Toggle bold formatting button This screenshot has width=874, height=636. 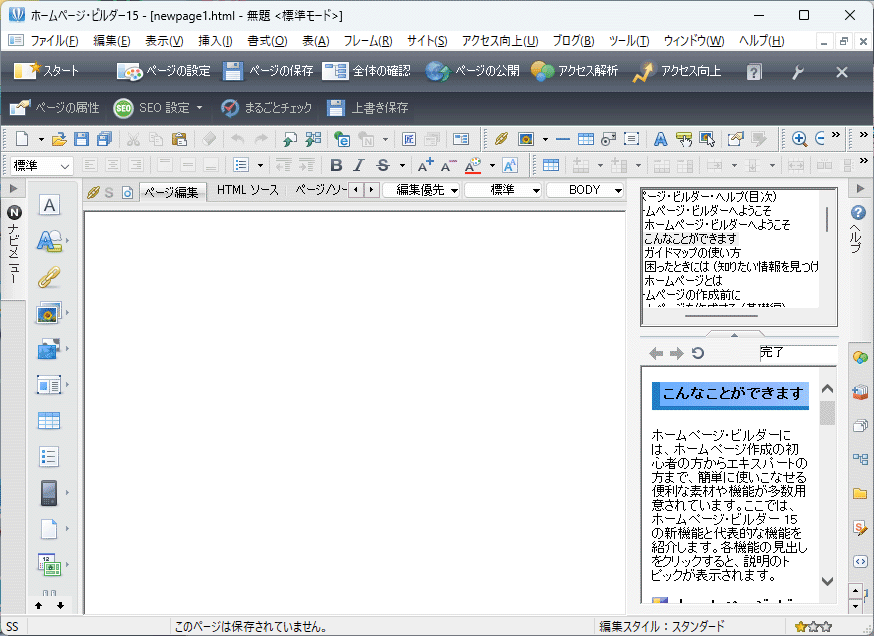point(336,165)
